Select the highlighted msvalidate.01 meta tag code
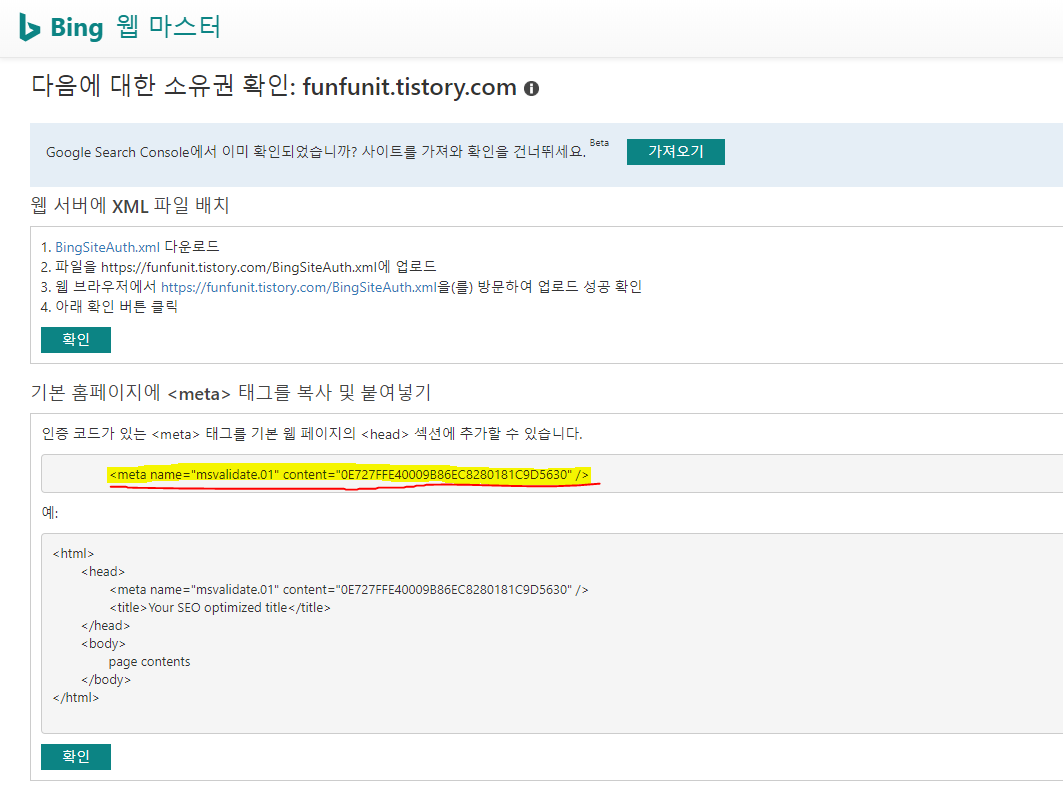The width and height of the screenshot is (1063, 789). point(348,474)
